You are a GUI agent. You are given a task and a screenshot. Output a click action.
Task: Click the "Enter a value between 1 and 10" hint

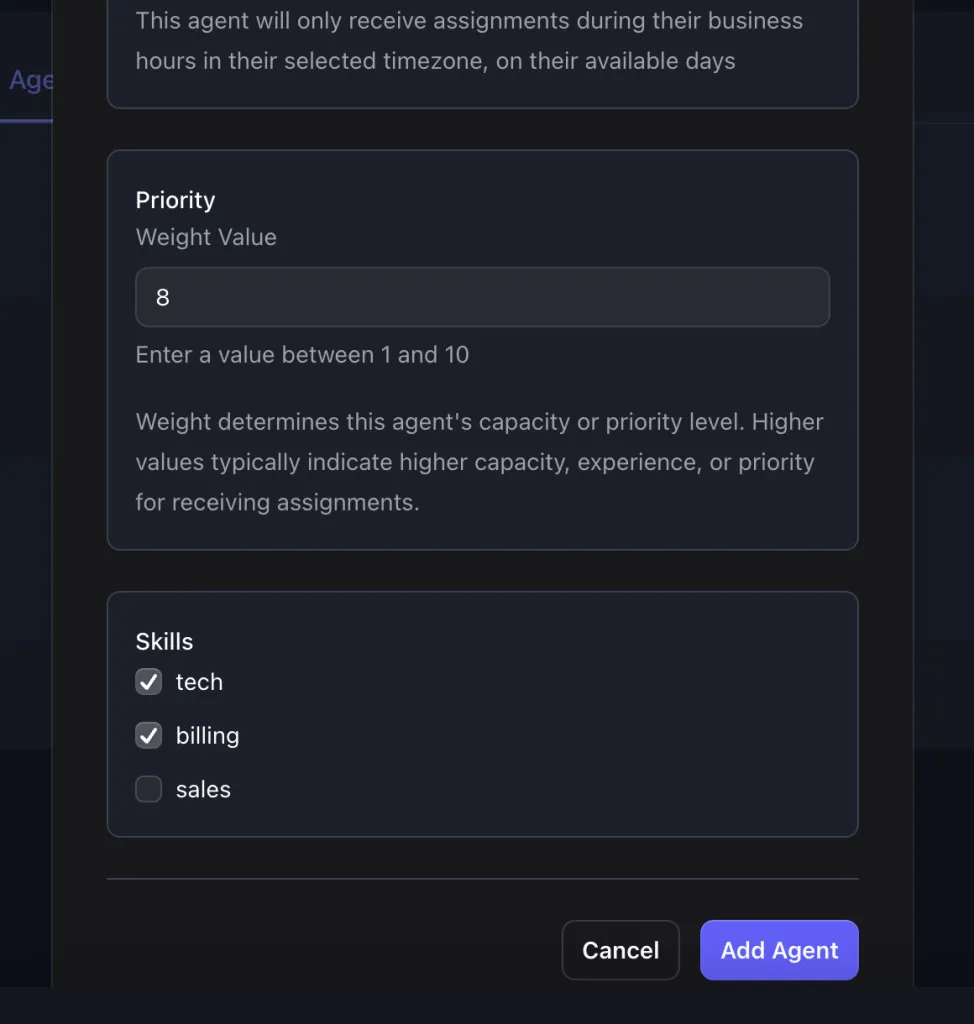point(302,355)
